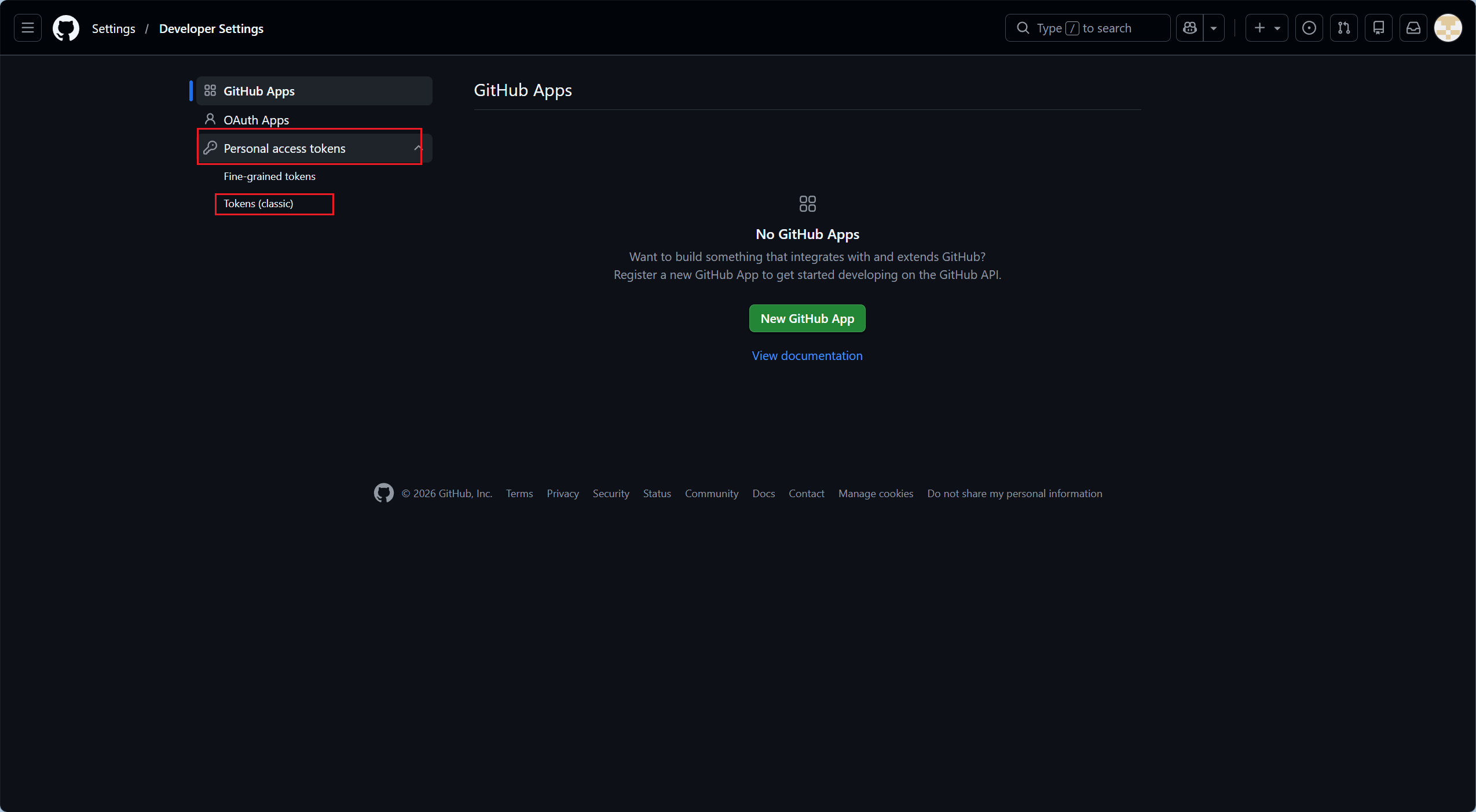Image resolution: width=1476 pixels, height=812 pixels.
Task: View your pull requests icon
Action: pos(1344,28)
